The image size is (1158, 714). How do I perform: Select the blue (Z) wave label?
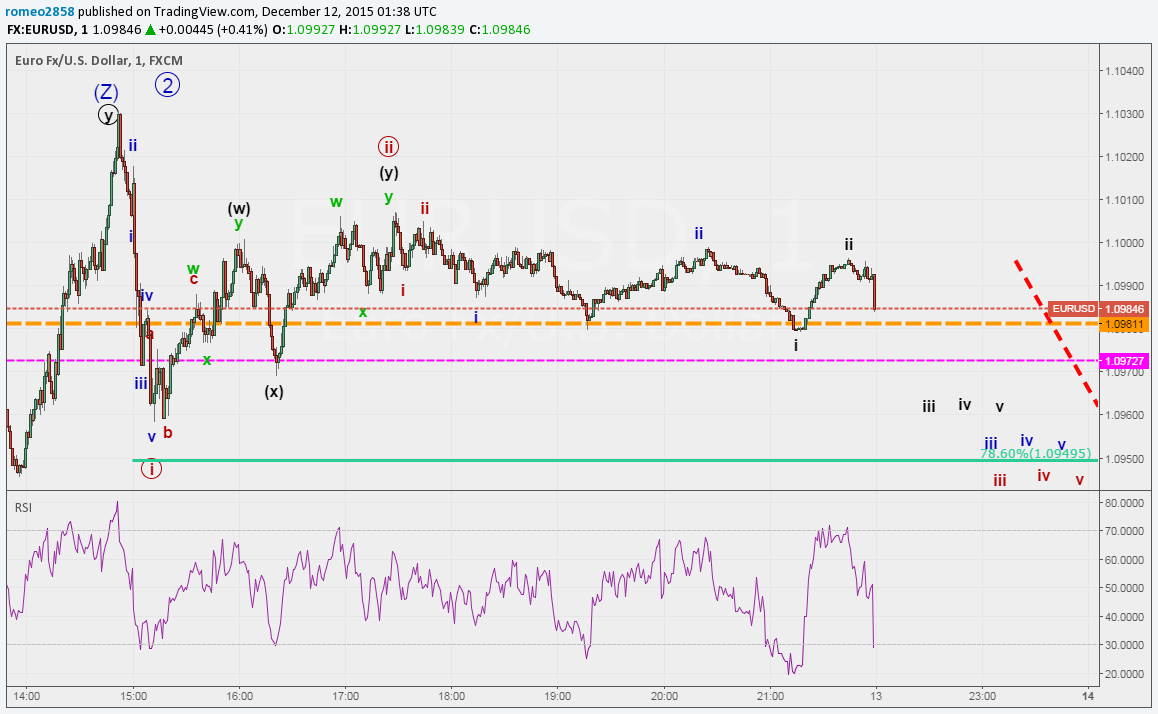[106, 92]
